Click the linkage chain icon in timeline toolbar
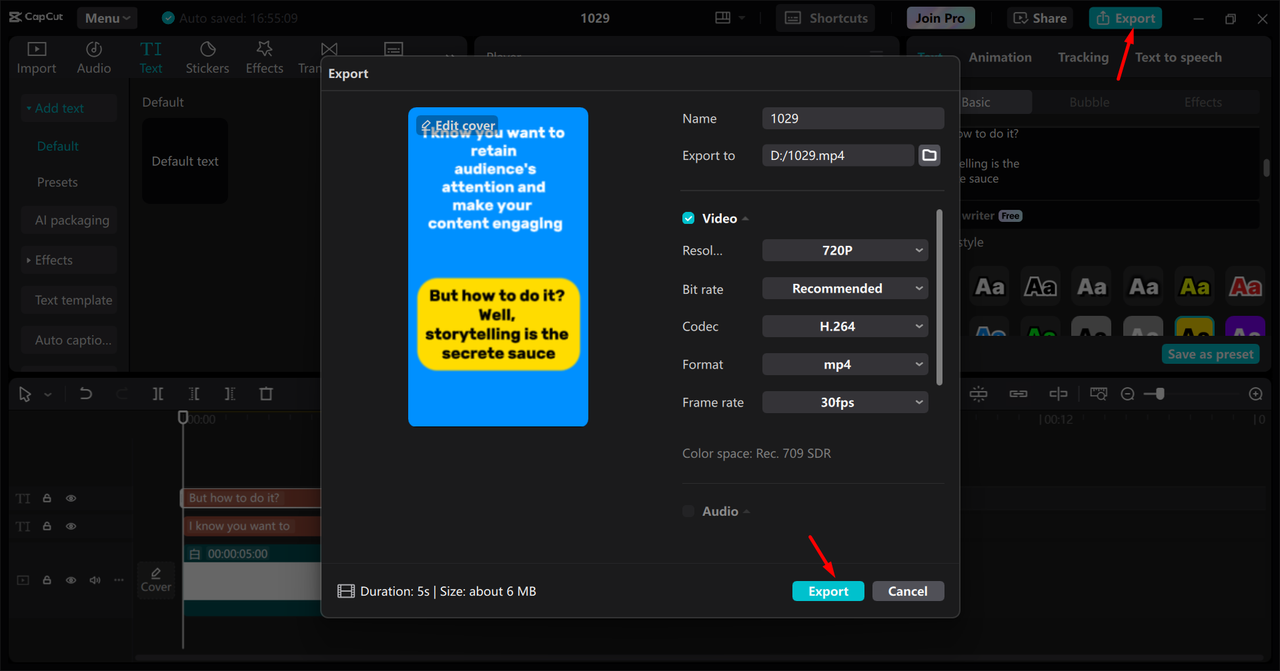1280x671 pixels. pyautogui.click(x=1018, y=394)
